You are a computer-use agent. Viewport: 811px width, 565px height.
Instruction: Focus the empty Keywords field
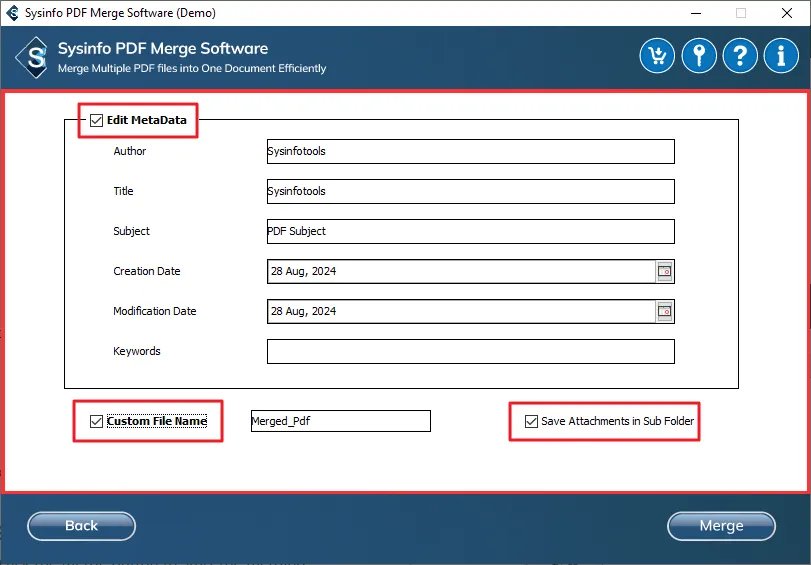(x=471, y=351)
